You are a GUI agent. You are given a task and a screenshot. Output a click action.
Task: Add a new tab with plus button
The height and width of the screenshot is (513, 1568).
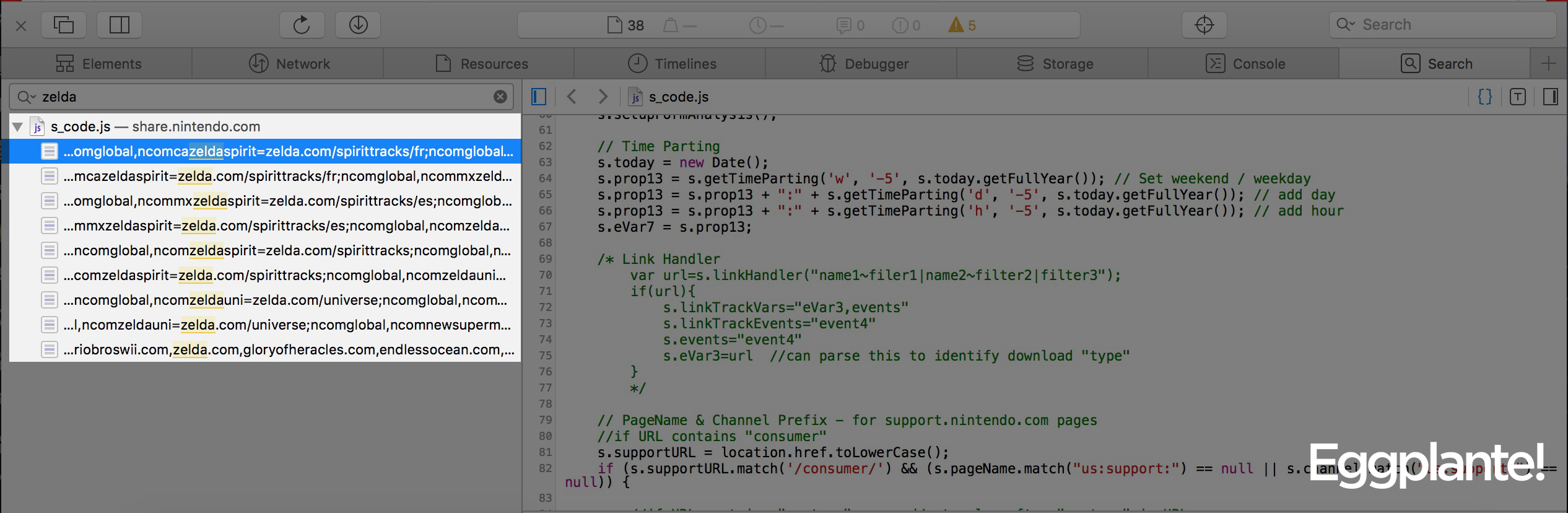1548,63
